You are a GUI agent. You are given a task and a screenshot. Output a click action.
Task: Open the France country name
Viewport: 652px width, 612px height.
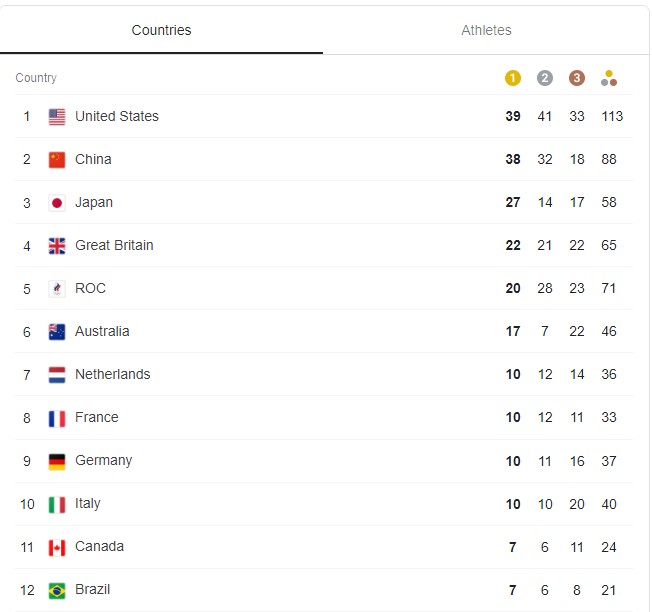pyautogui.click(x=96, y=417)
